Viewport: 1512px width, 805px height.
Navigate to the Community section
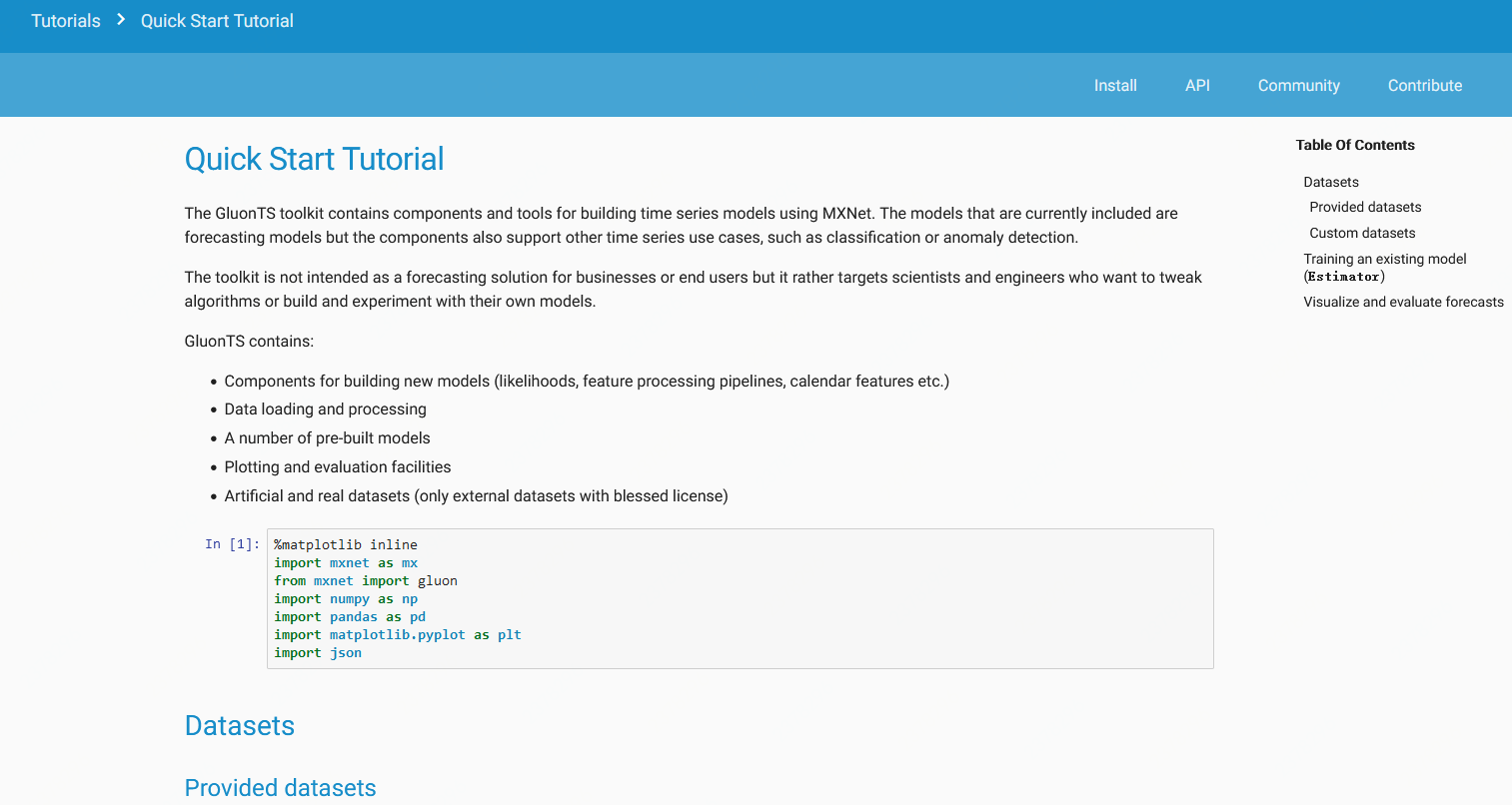click(1298, 85)
